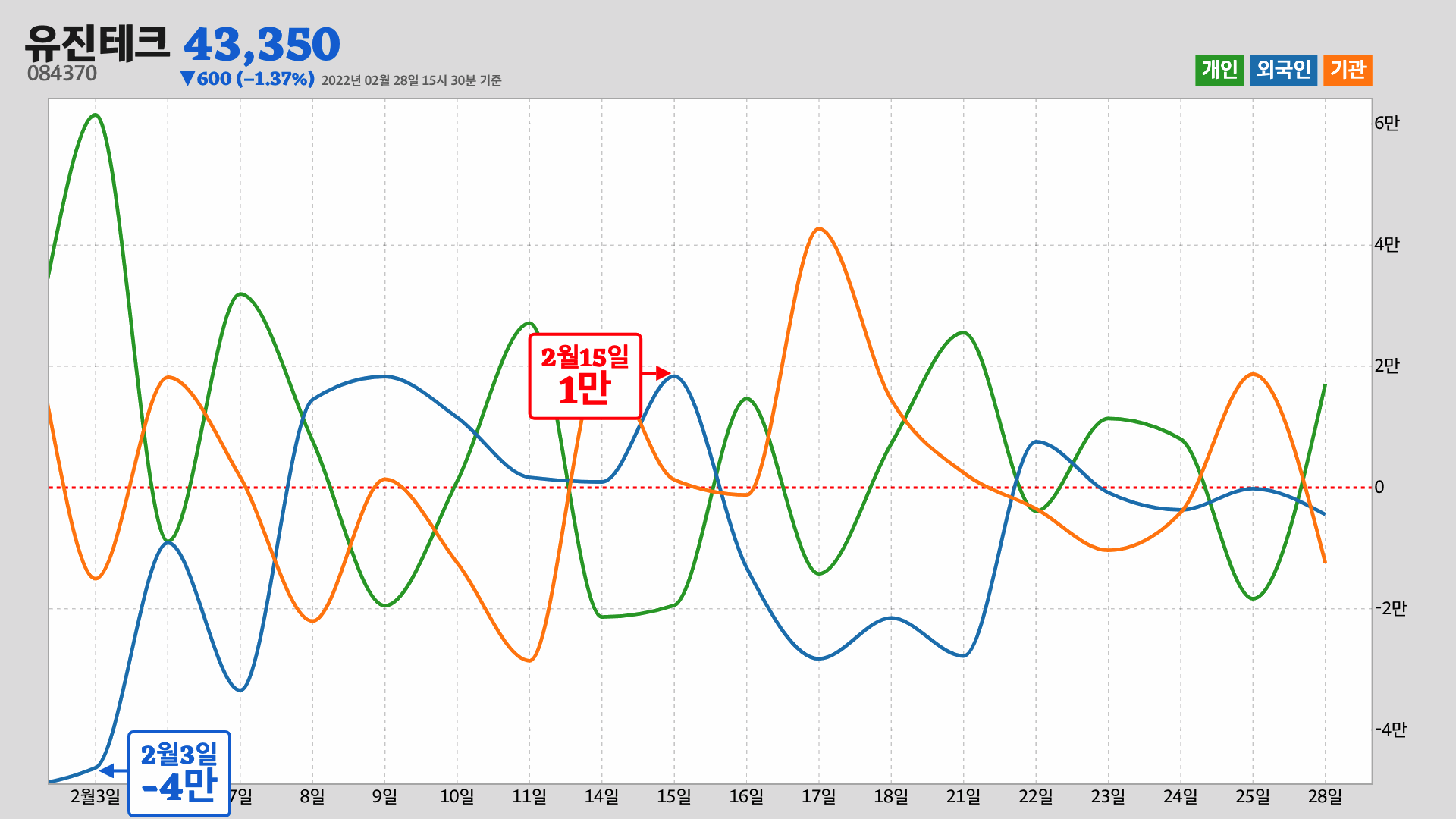Click the change ▼600 (−1.37%)
This screenshot has height=819, width=1456.
click(247, 79)
